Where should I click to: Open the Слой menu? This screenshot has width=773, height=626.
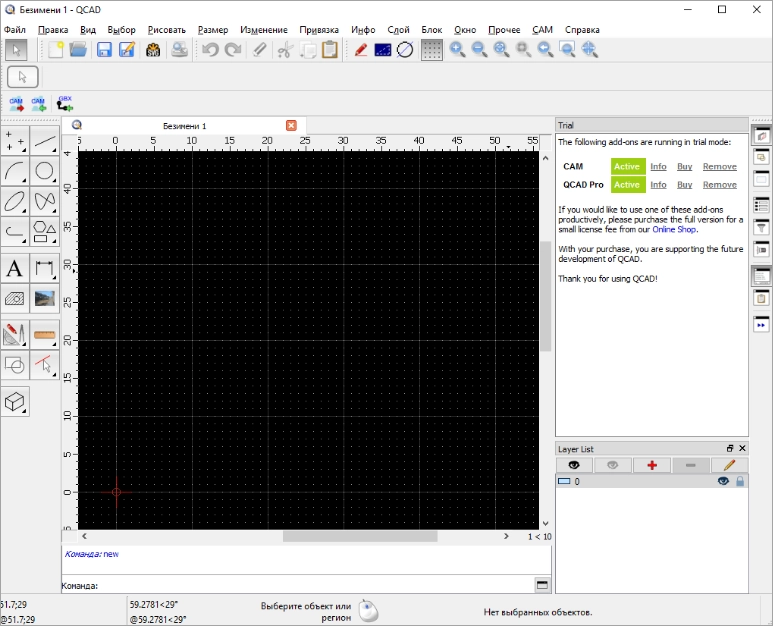point(398,30)
